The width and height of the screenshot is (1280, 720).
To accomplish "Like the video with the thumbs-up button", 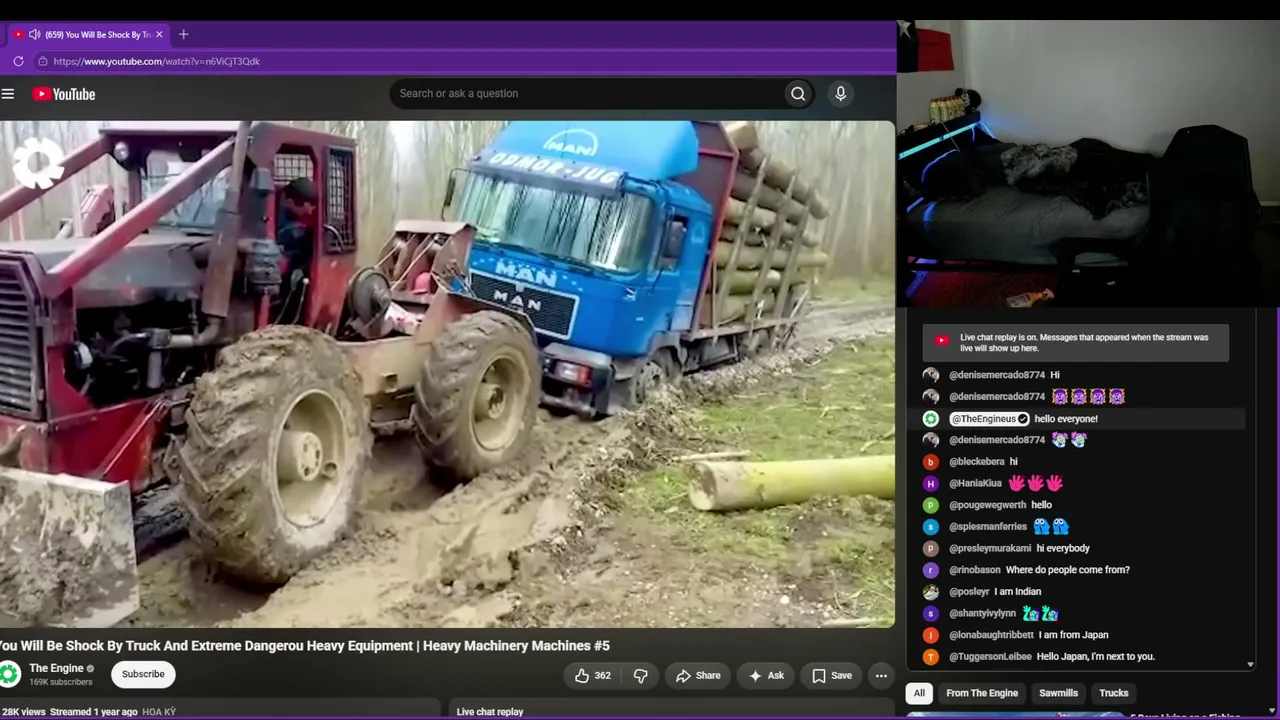I will coord(592,675).
